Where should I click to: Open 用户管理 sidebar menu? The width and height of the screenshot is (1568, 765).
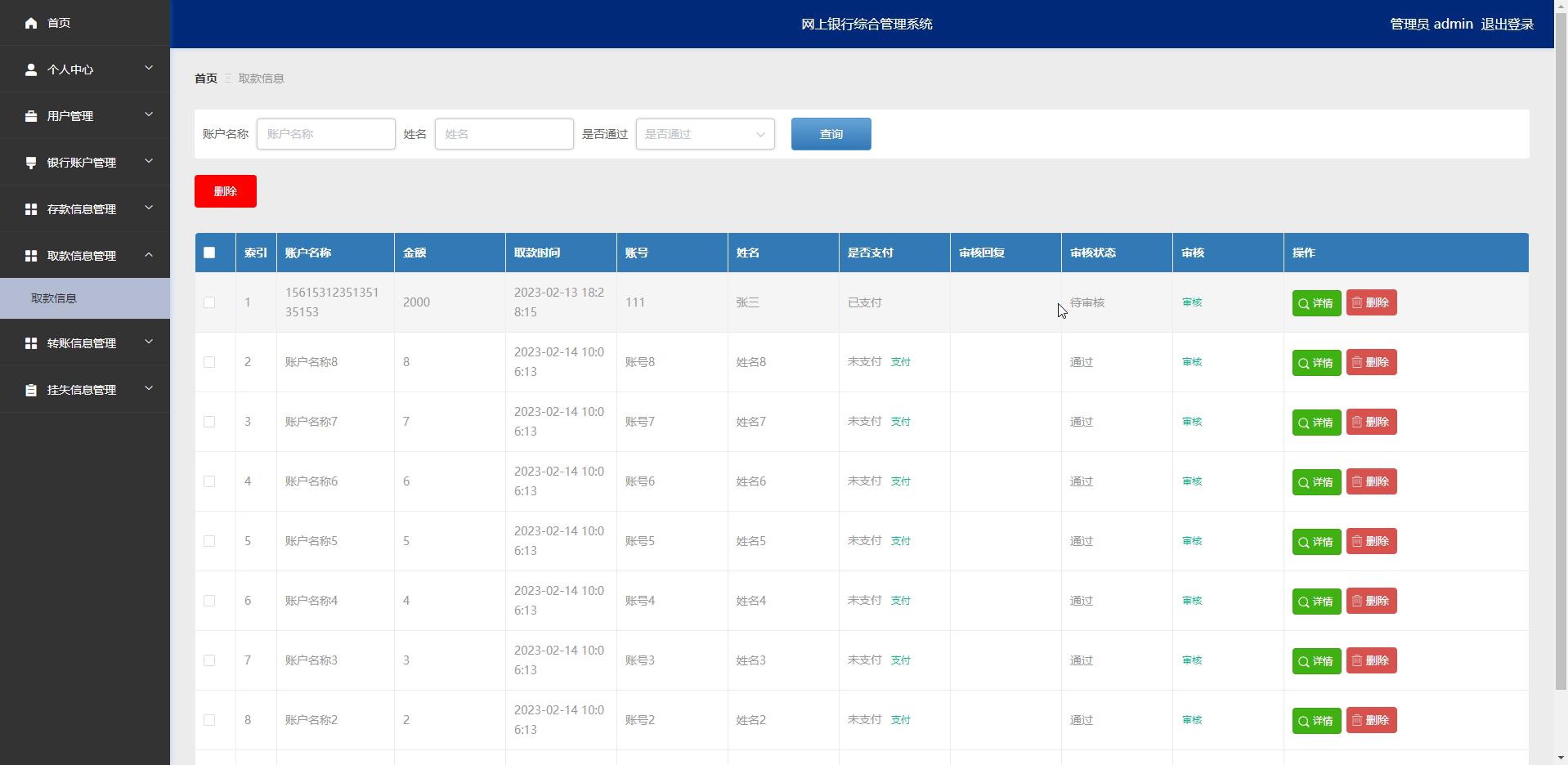click(85, 116)
